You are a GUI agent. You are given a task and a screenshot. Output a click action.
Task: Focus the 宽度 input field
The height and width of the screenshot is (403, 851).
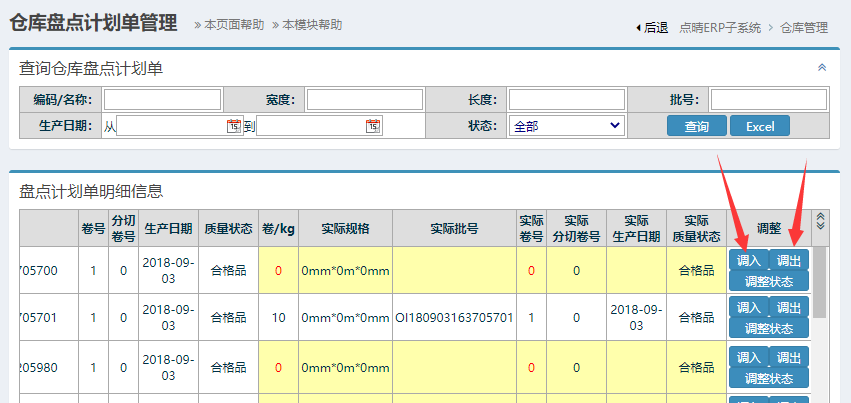click(x=364, y=99)
